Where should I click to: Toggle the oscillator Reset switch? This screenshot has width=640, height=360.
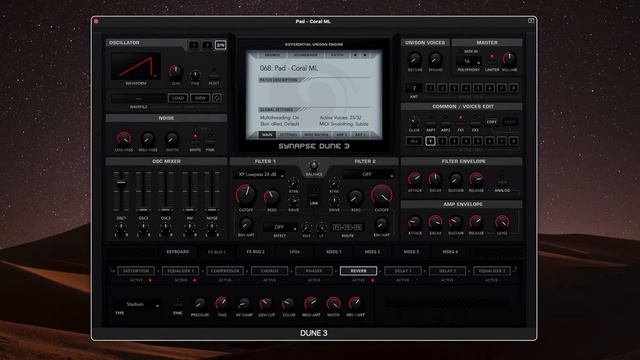coord(213,73)
